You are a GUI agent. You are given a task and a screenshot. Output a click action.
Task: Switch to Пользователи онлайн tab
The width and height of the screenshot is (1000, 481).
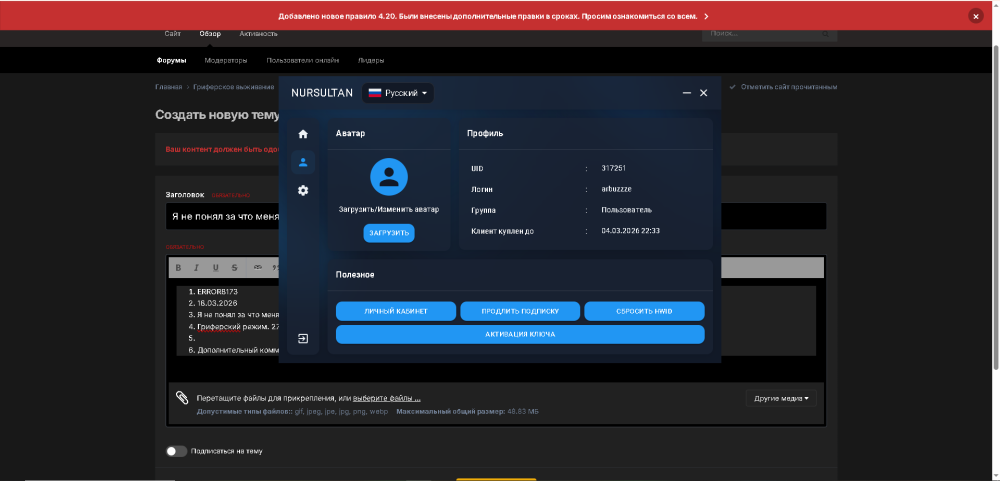click(302, 61)
